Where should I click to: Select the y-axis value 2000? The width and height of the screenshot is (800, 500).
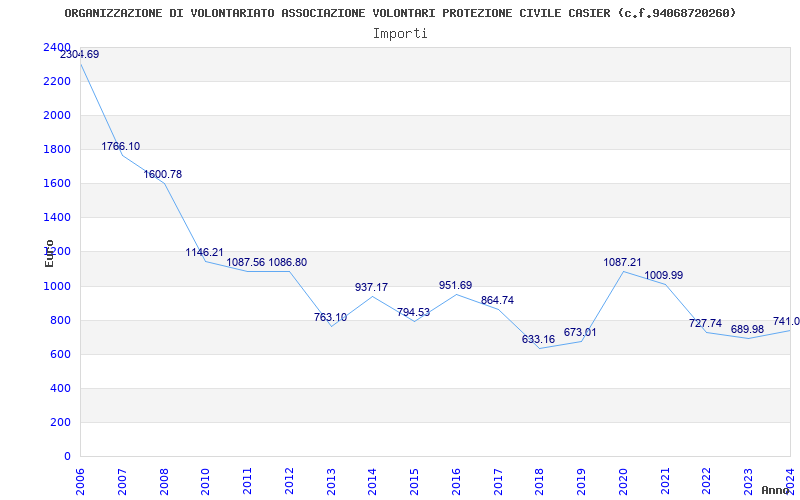coord(57,115)
